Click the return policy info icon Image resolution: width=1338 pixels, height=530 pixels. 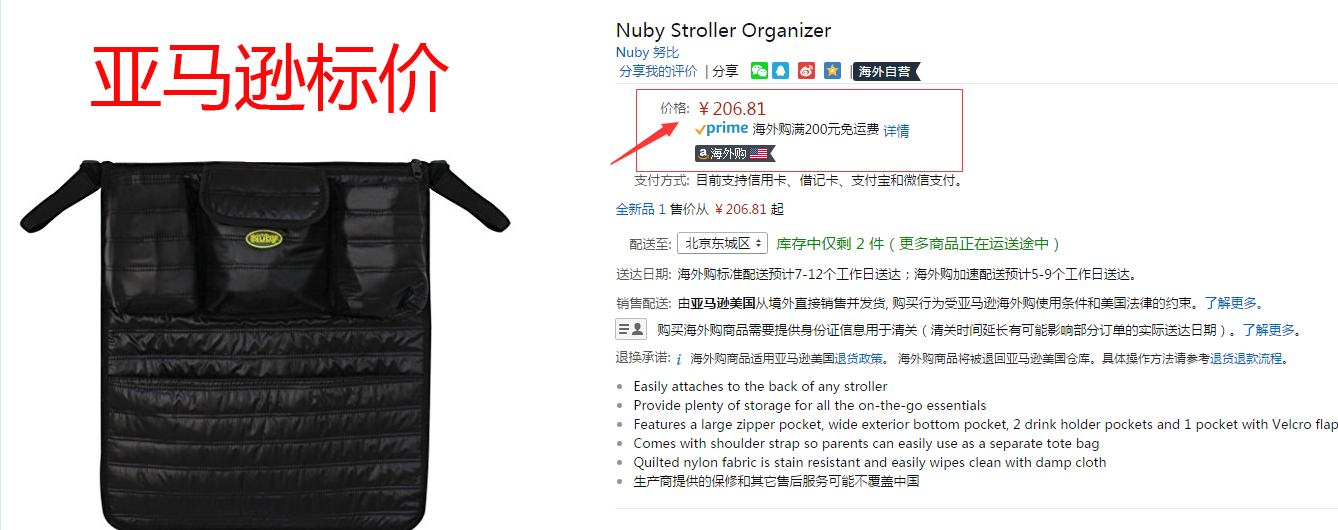point(679,359)
